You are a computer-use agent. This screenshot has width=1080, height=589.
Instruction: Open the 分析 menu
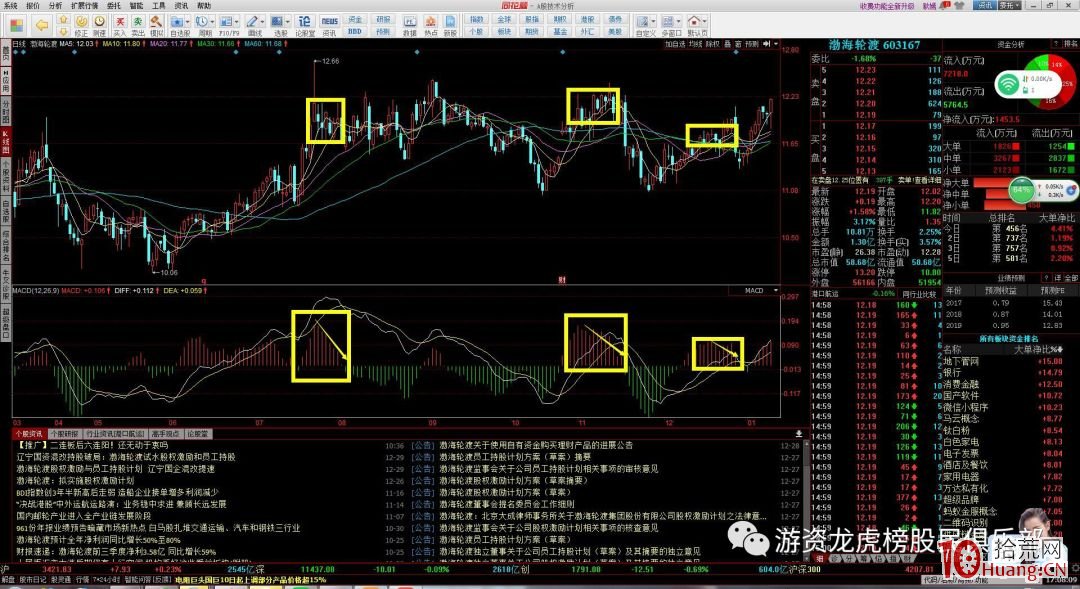pos(55,6)
